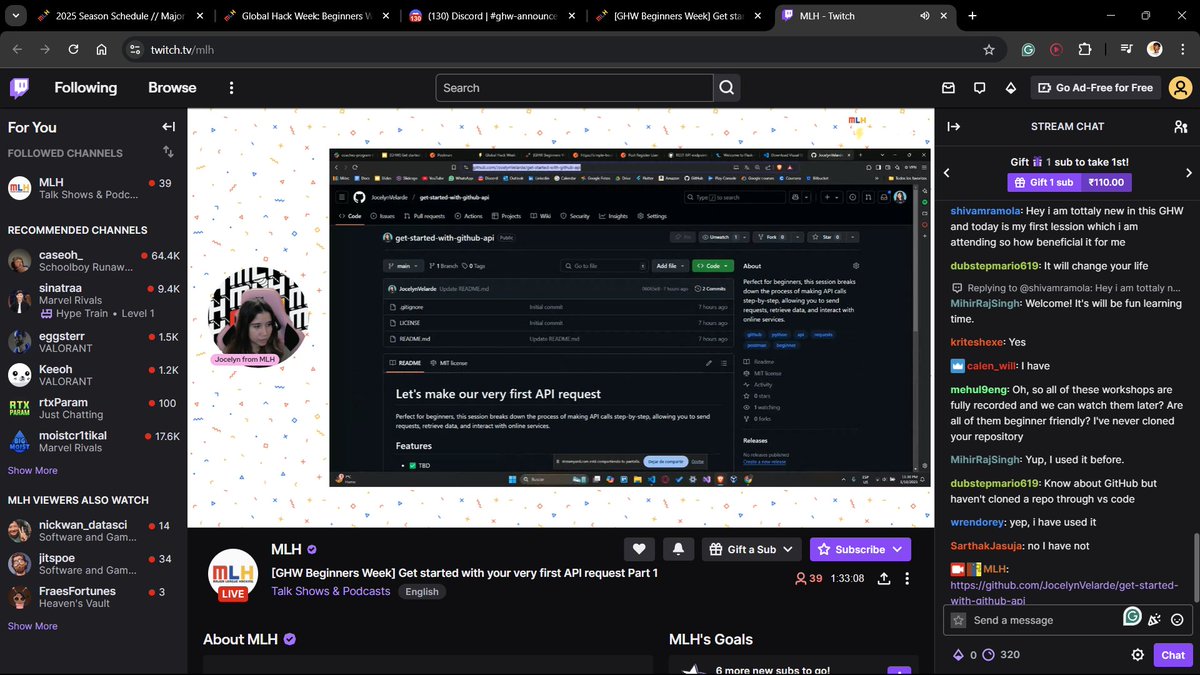Image resolution: width=1200 pixels, height=675 pixels.
Task: Open the chat community users icon
Action: 1181,127
